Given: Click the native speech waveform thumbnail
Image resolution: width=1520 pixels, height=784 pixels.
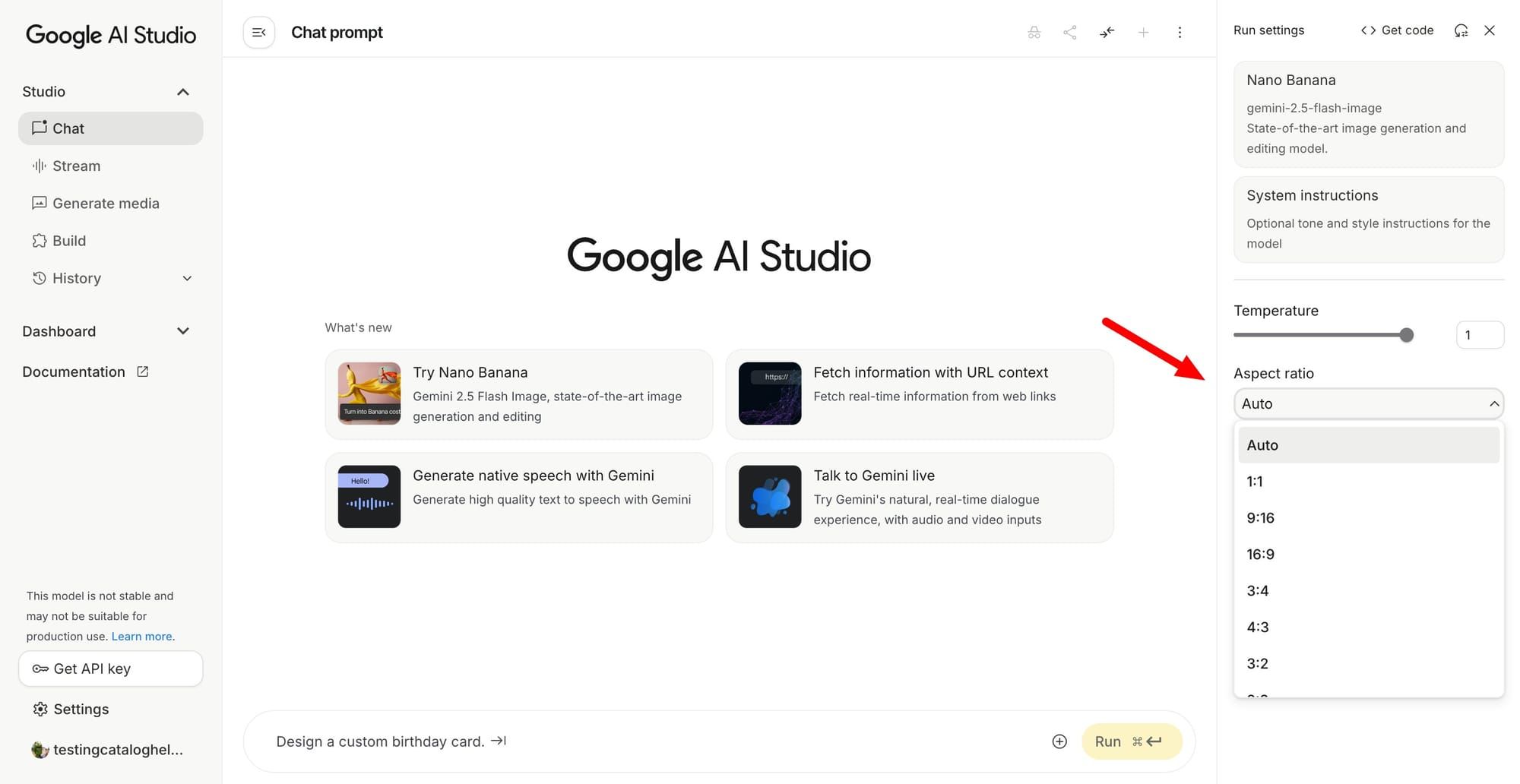Looking at the screenshot, I should (x=369, y=497).
